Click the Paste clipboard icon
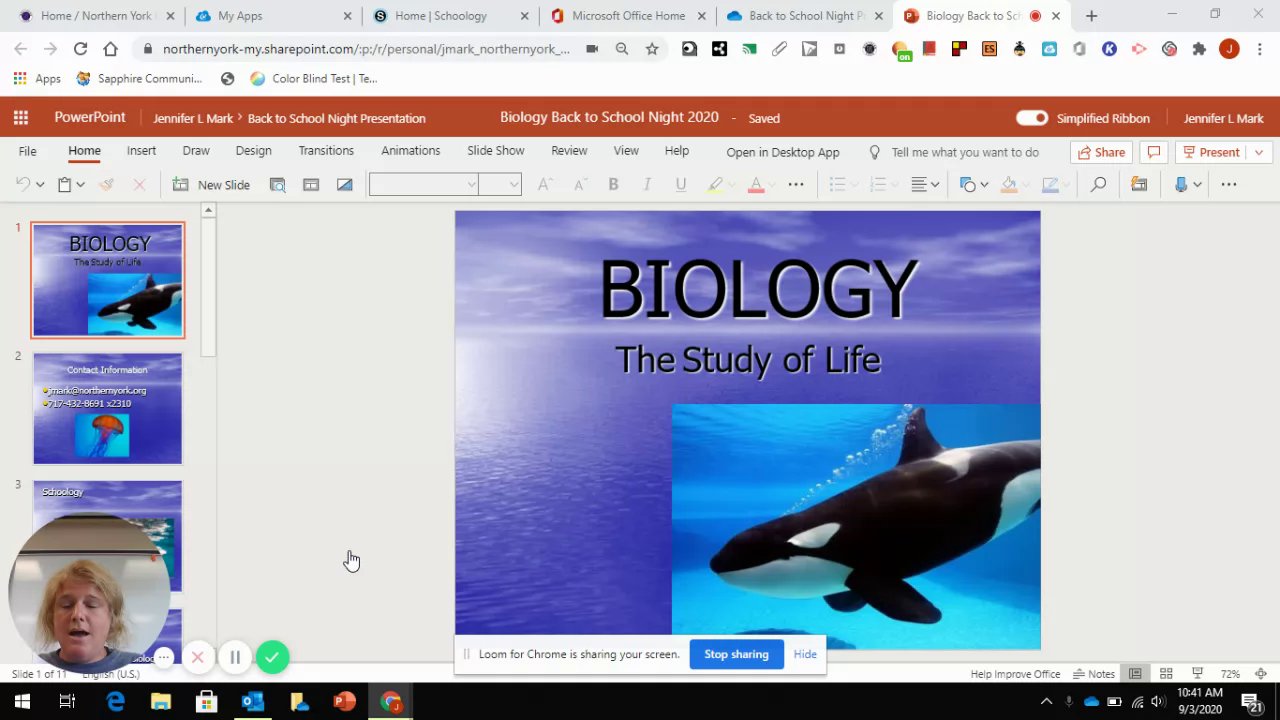This screenshot has width=1280, height=720. coord(64,184)
